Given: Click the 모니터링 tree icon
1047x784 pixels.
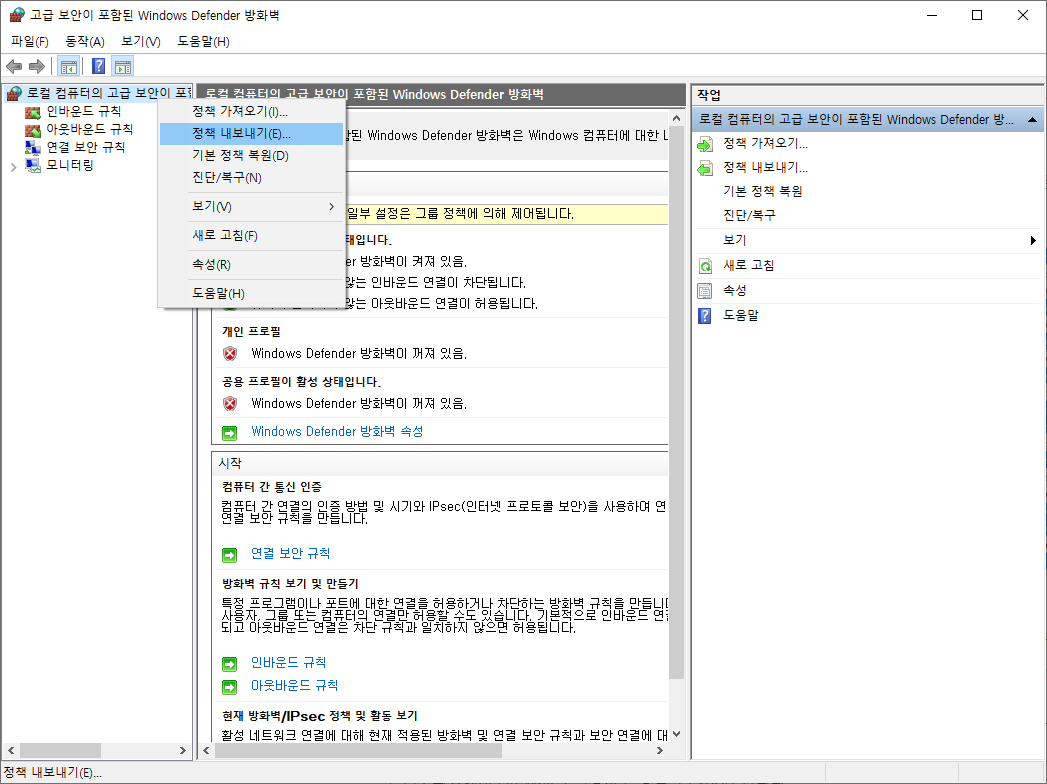Looking at the screenshot, I should [33, 165].
